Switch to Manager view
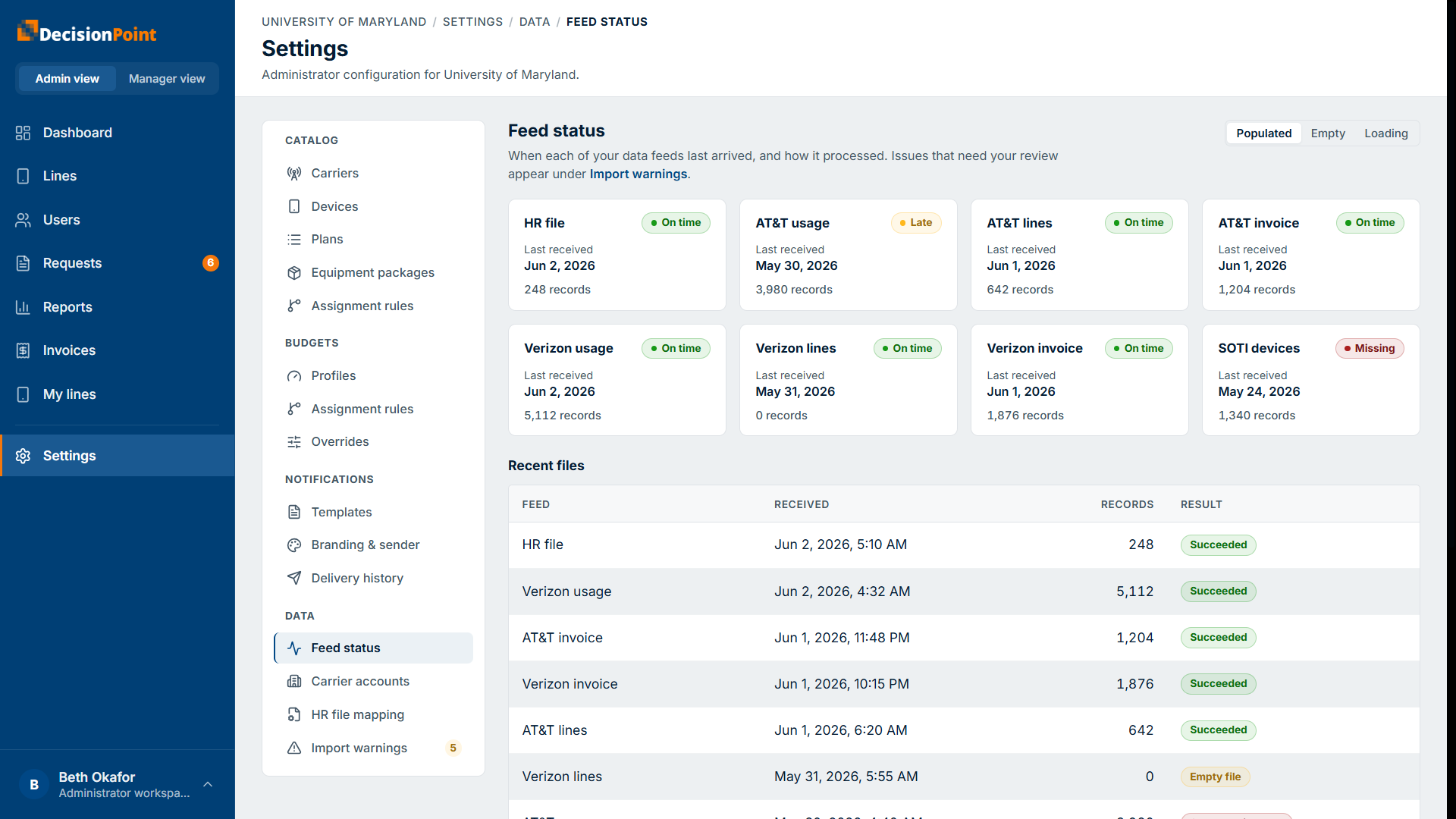The height and width of the screenshot is (819, 1456). 167,79
